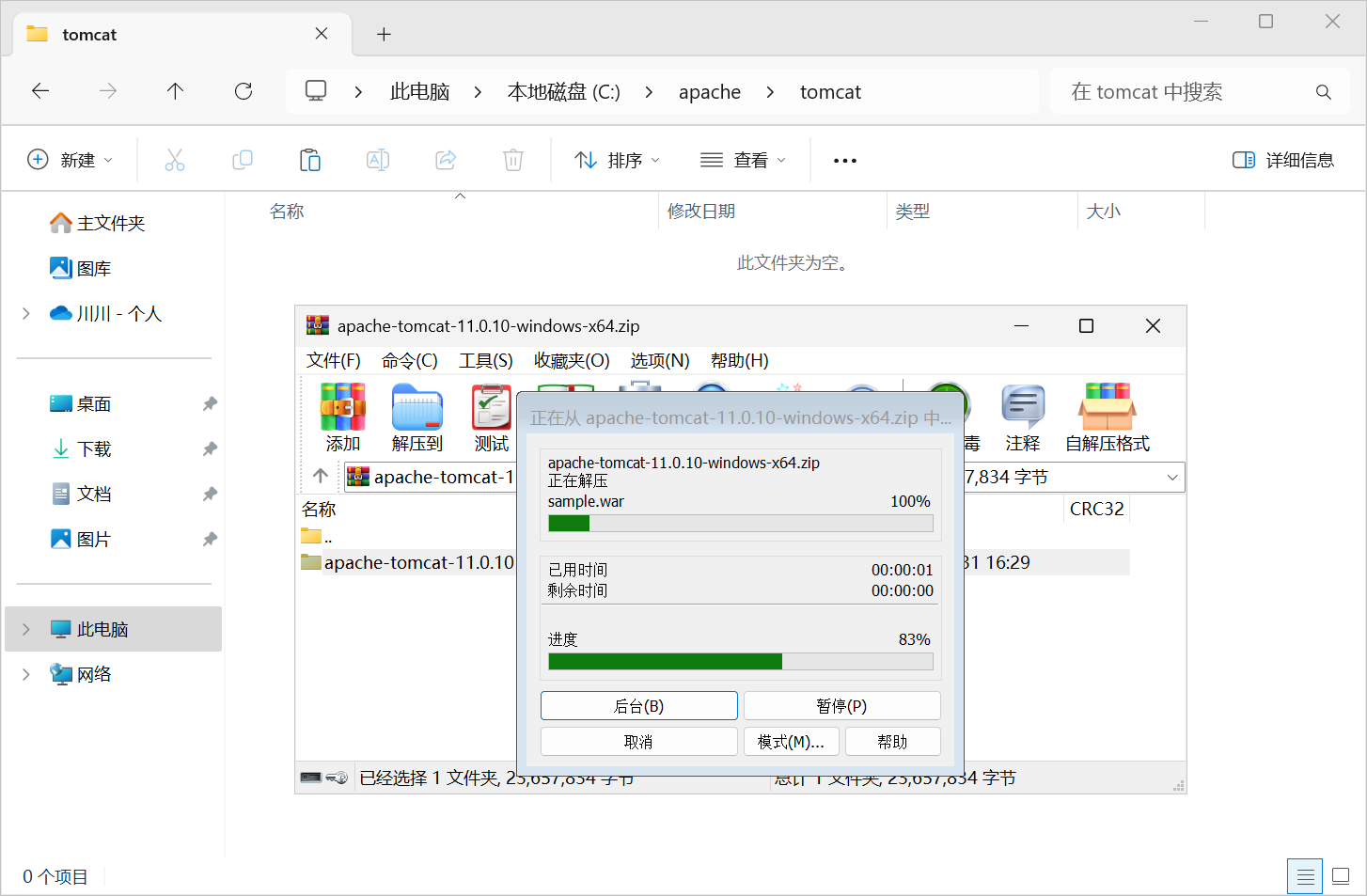Click the Explorer back arrow
Image resolution: width=1367 pixels, height=896 pixels.
click(40, 91)
